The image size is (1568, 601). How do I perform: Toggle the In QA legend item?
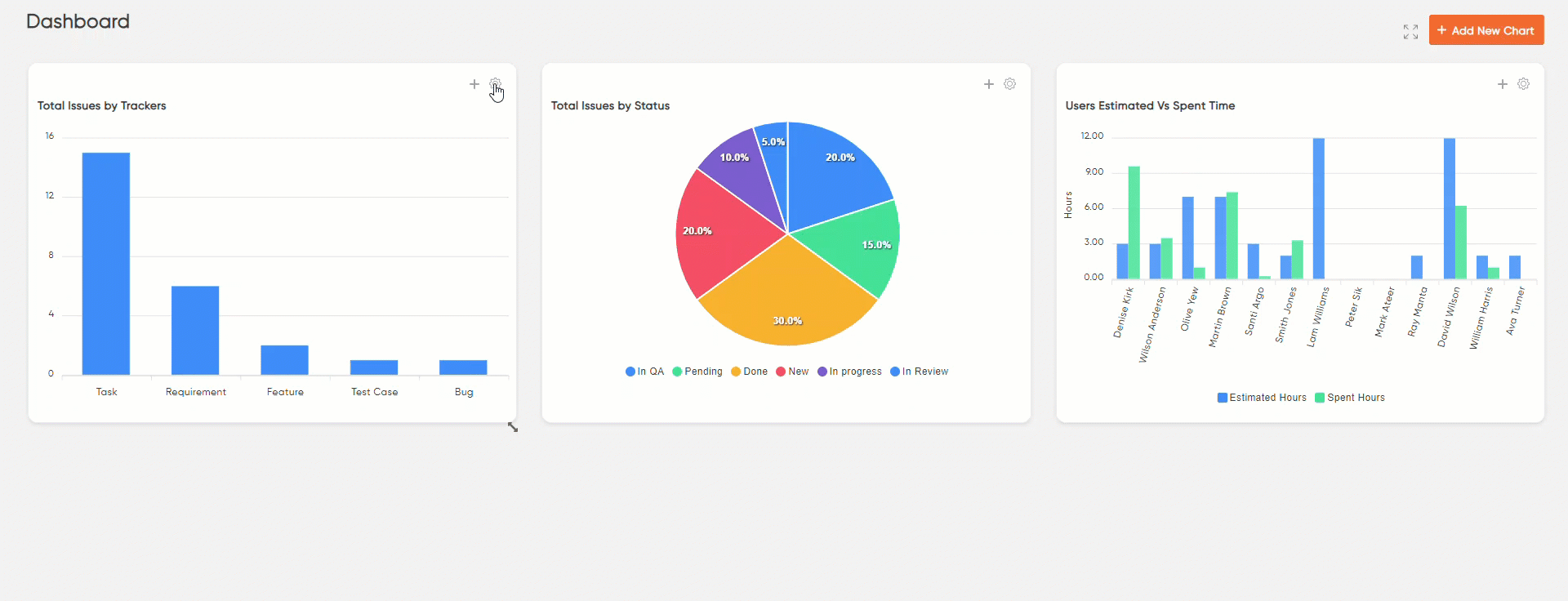tap(645, 372)
